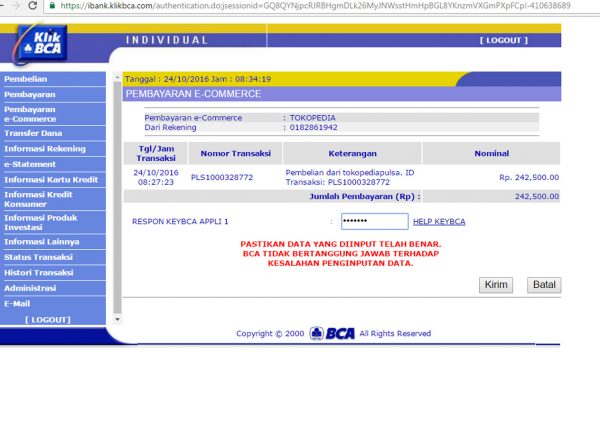Click the Nomor Transaksi column header
The image size is (600, 421).
[235, 153]
